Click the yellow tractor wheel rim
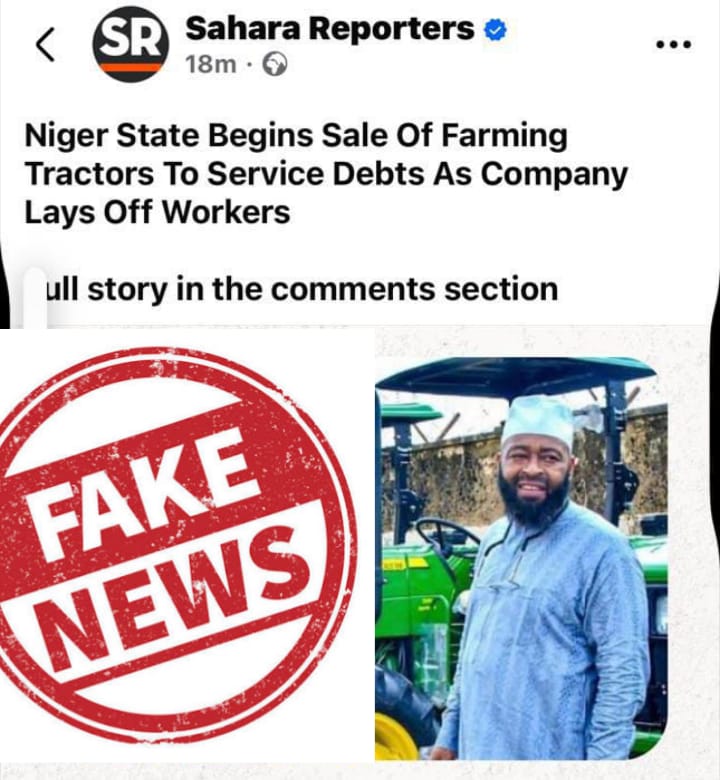The image size is (720, 780). [396, 736]
